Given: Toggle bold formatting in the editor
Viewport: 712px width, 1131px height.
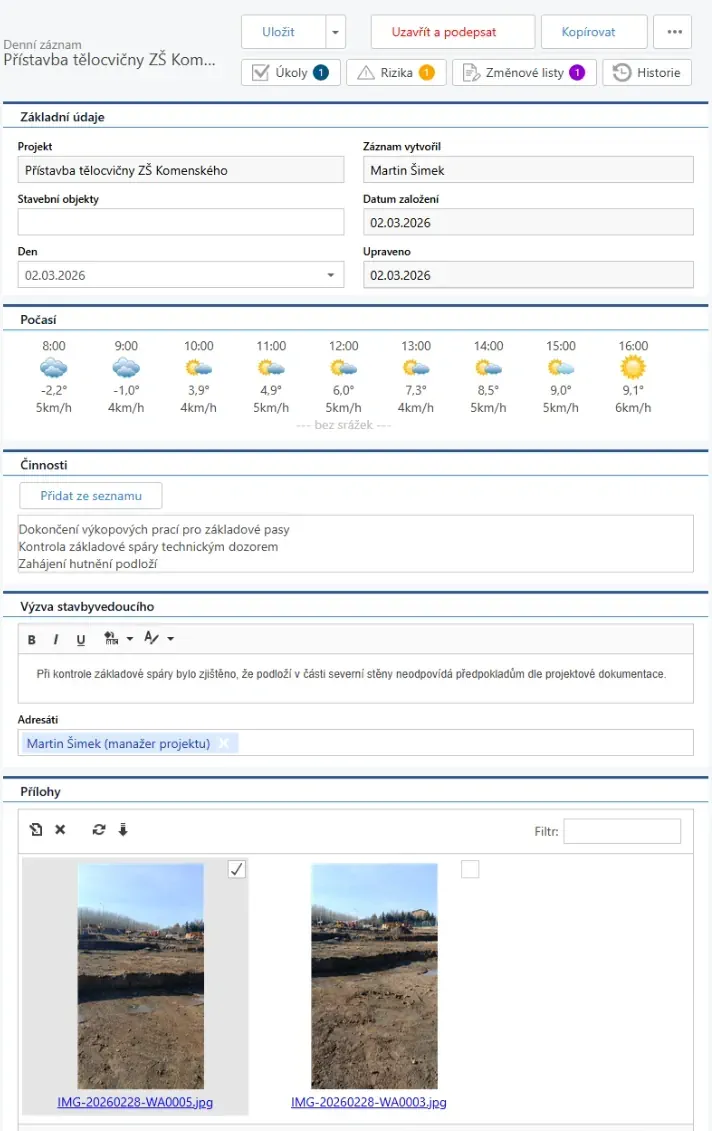Looking at the screenshot, I should point(32,640).
